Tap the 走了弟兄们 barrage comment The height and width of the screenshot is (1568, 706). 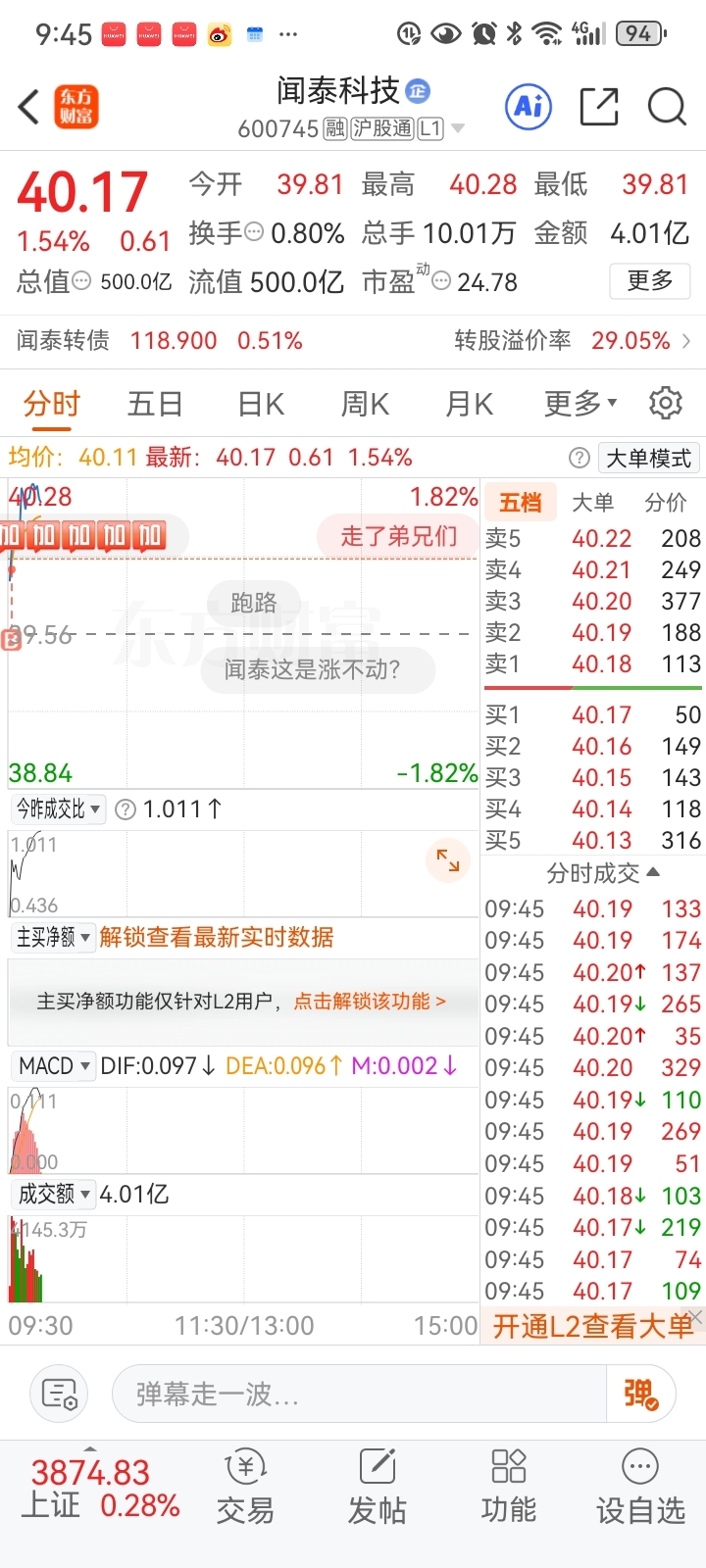[x=398, y=536]
